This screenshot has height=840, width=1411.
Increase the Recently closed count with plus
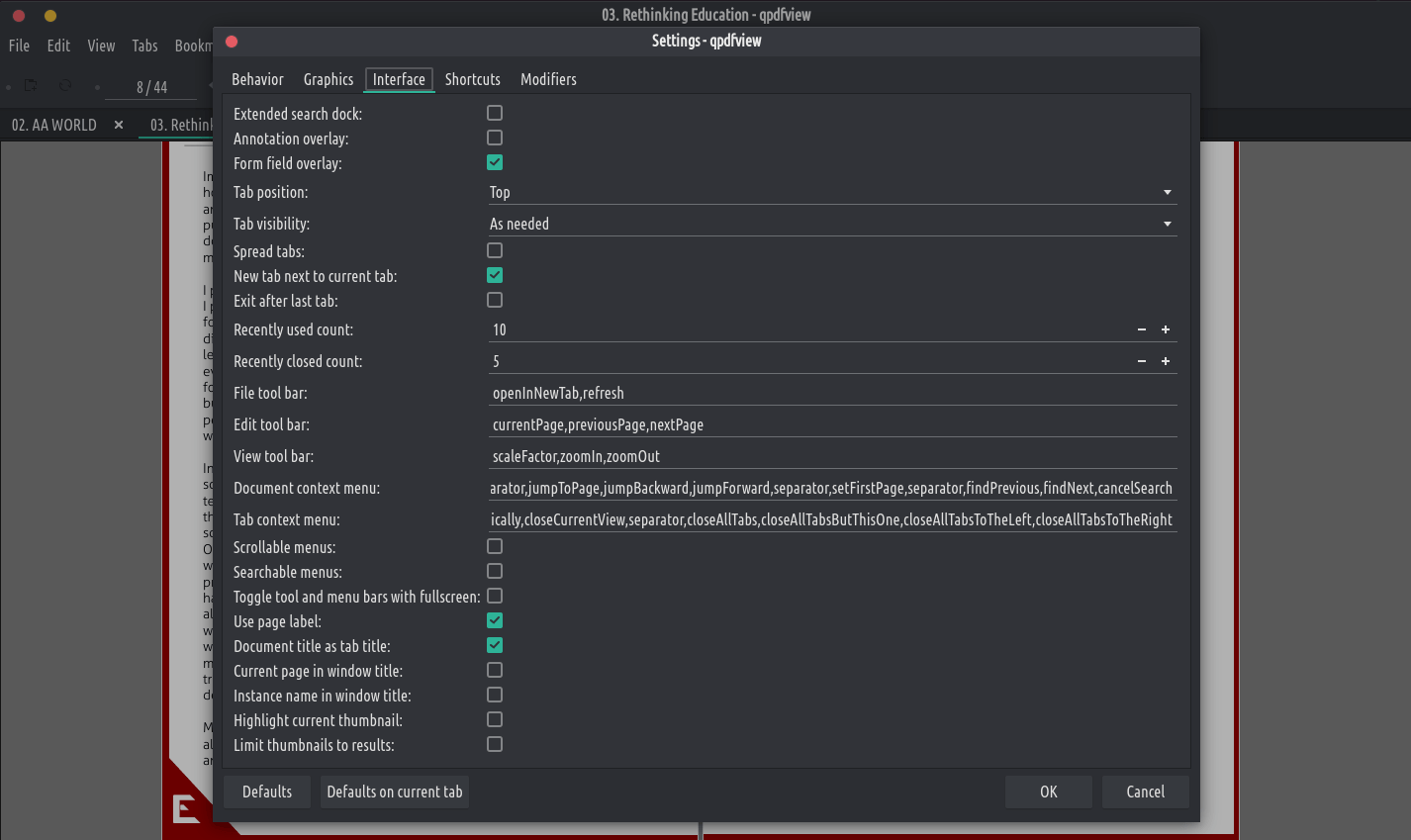click(1166, 361)
